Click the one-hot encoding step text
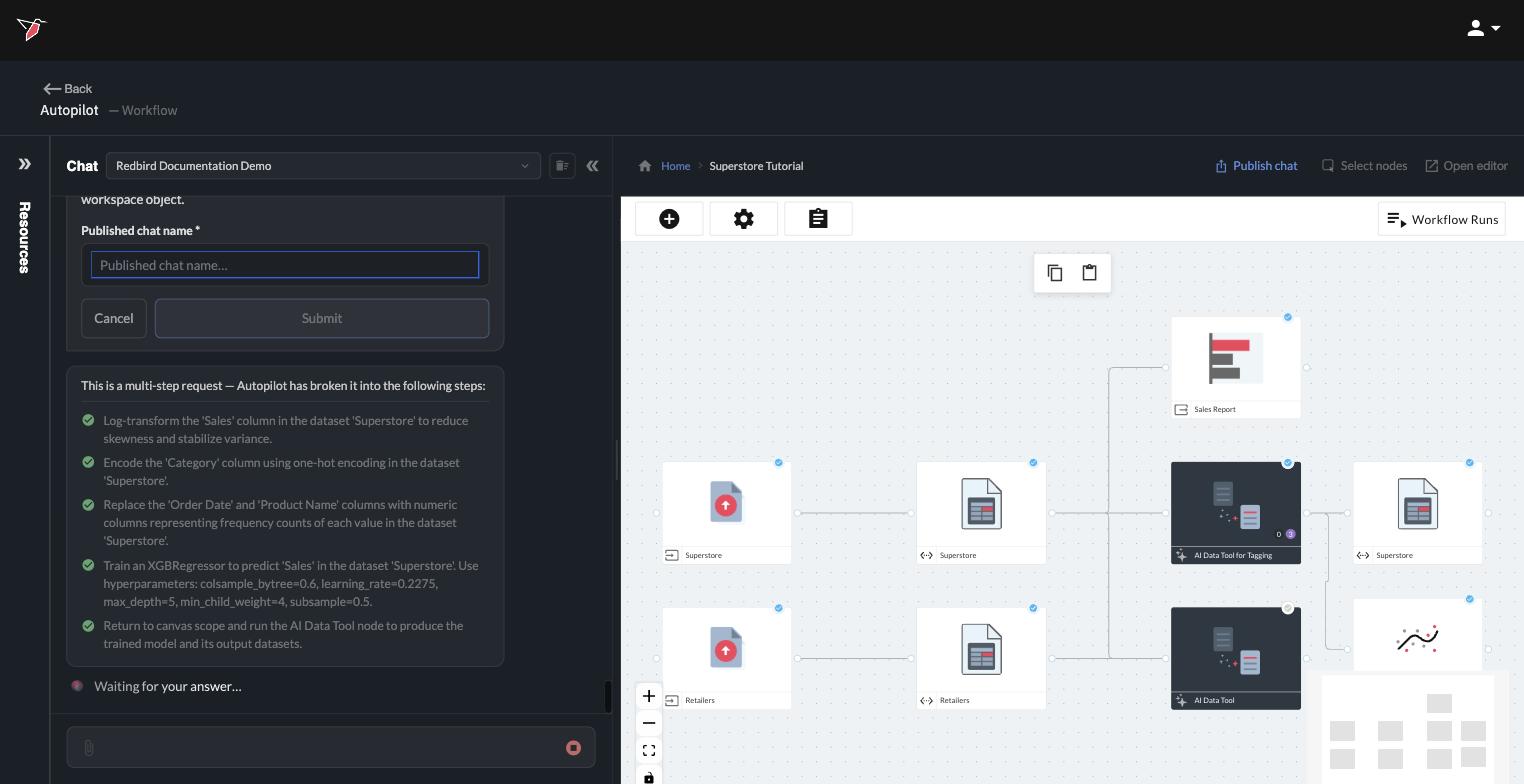1524x784 pixels. coord(281,471)
